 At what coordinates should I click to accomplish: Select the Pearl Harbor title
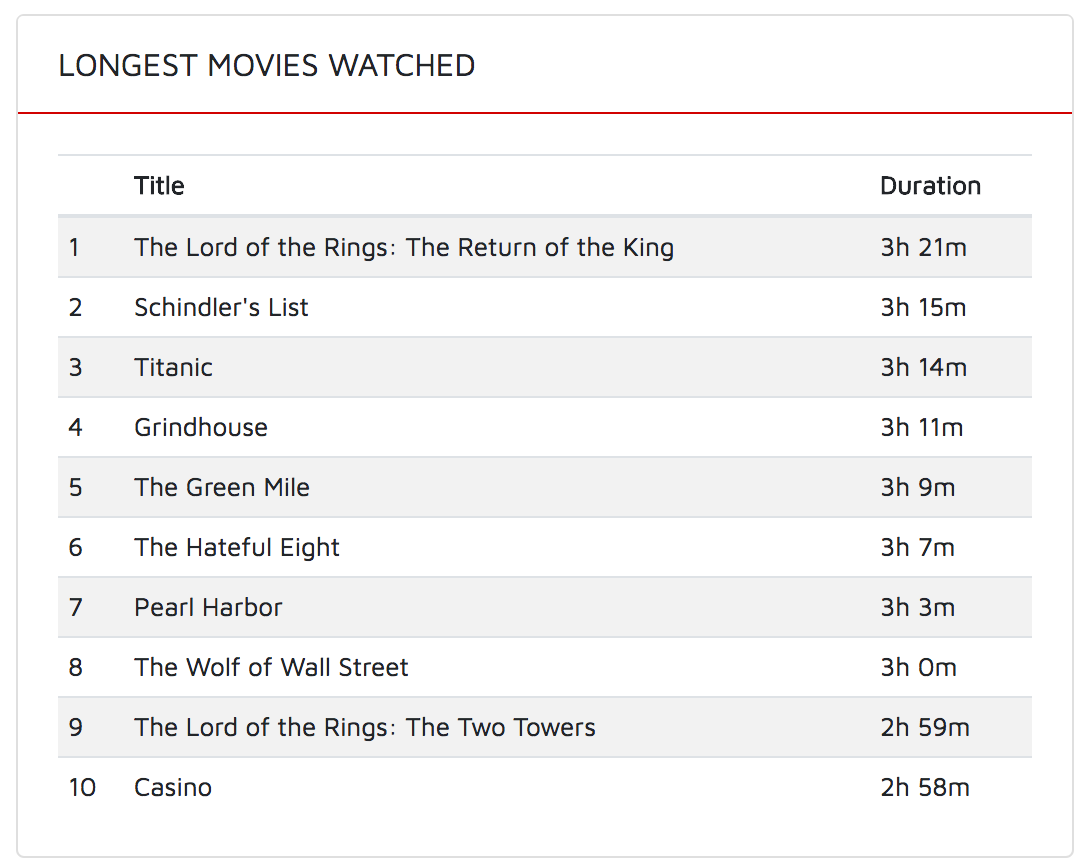point(209,607)
